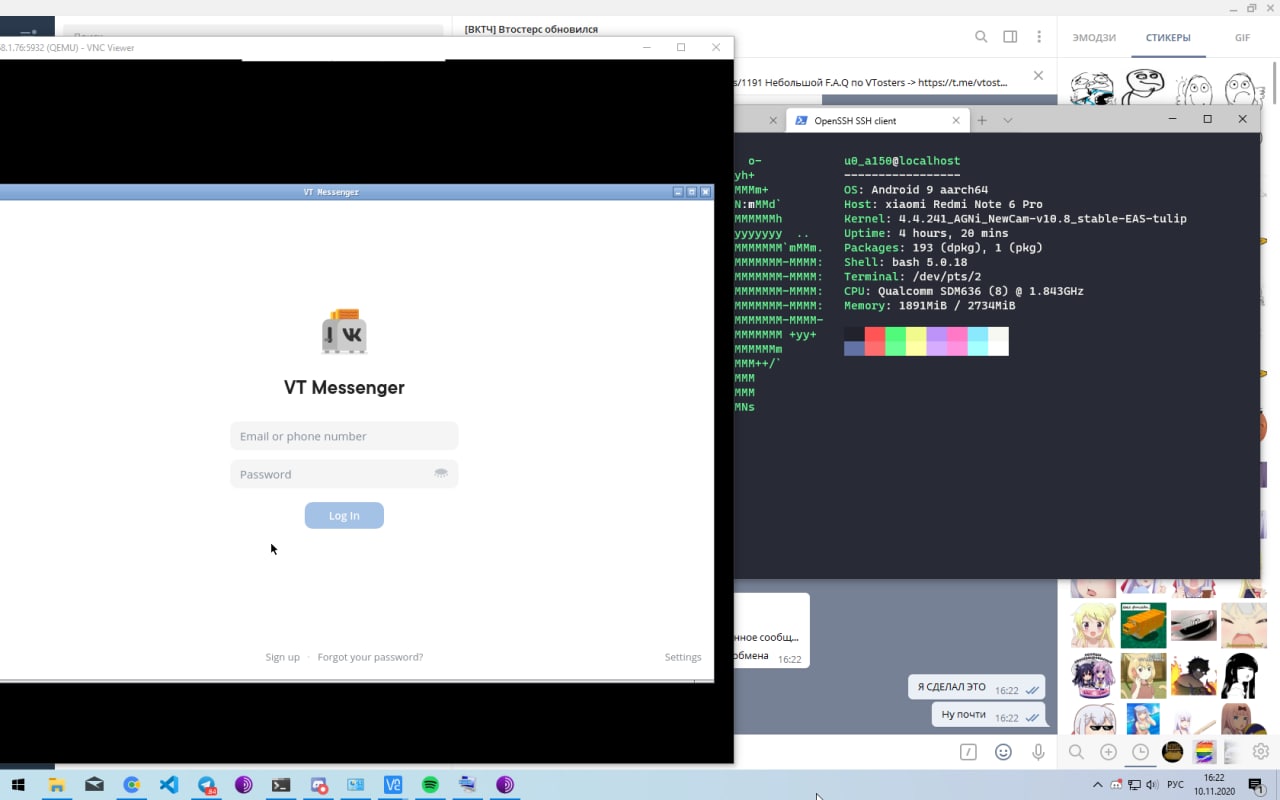1280x800 pixels.
Task: Open the Windows Start menu
Action: pyautogui.click(x=18, y=785)
